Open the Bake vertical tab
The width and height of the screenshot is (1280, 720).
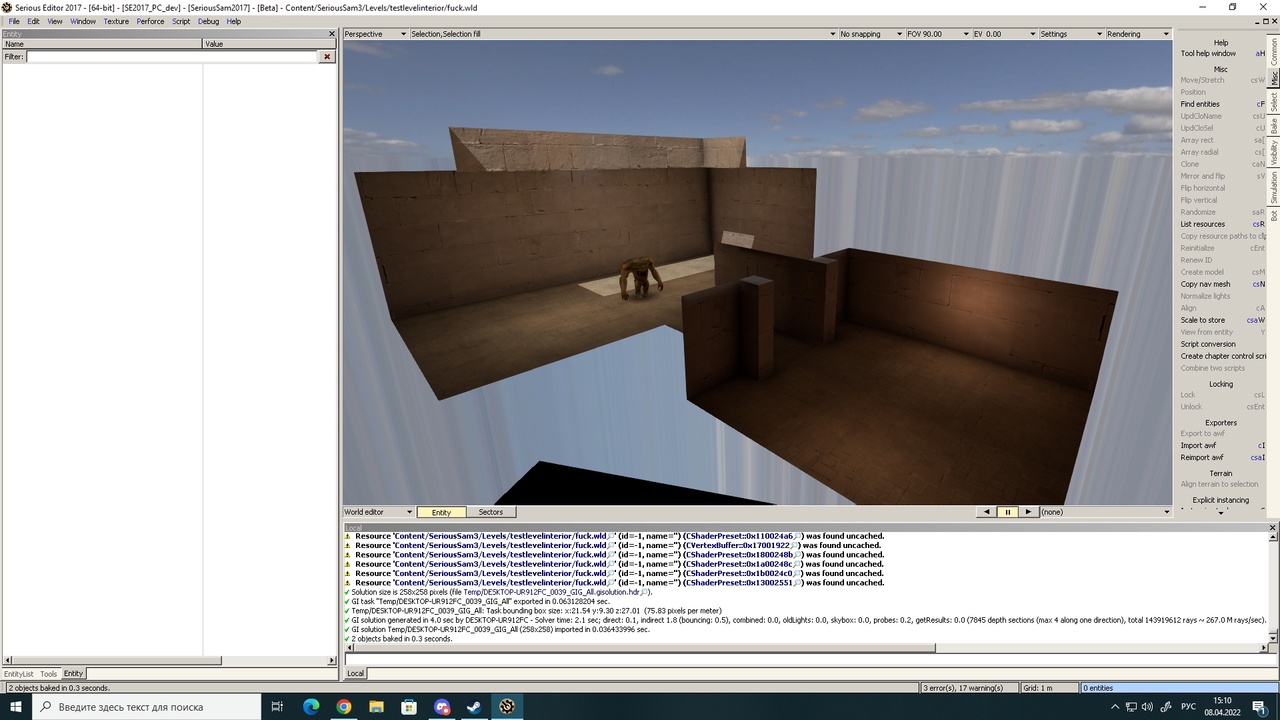1274,126
